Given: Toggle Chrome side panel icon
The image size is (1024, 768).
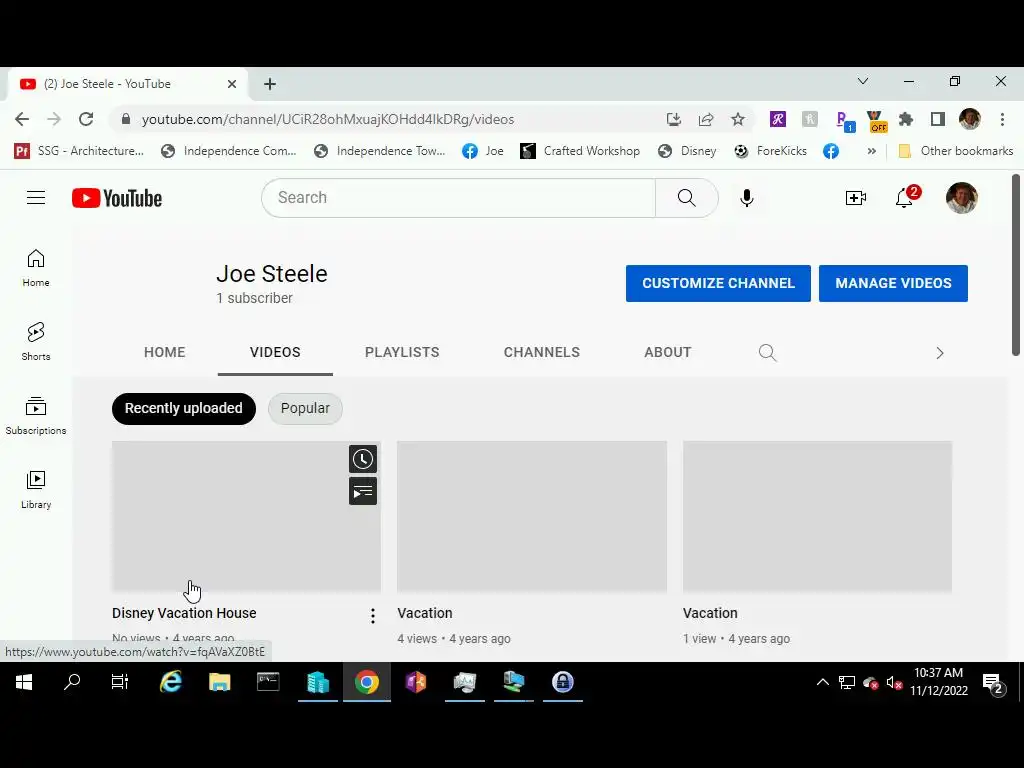Looking at the screenshot, I should pos(938,119).
